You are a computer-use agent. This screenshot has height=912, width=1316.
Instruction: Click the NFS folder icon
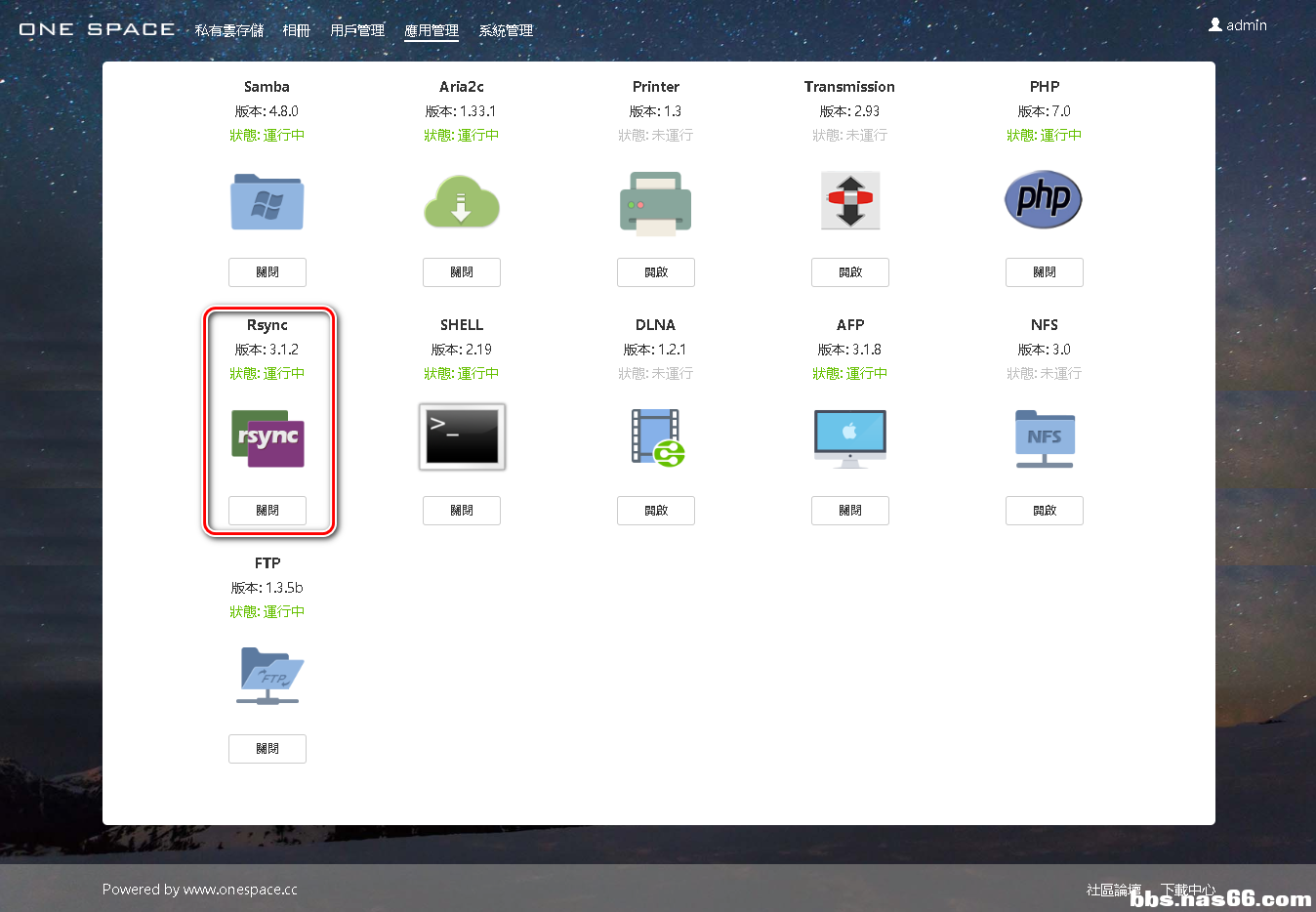[1045, 438]
